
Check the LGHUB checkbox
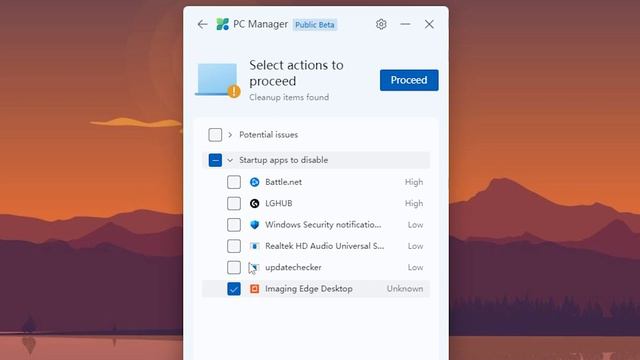(x=234, y=203)
